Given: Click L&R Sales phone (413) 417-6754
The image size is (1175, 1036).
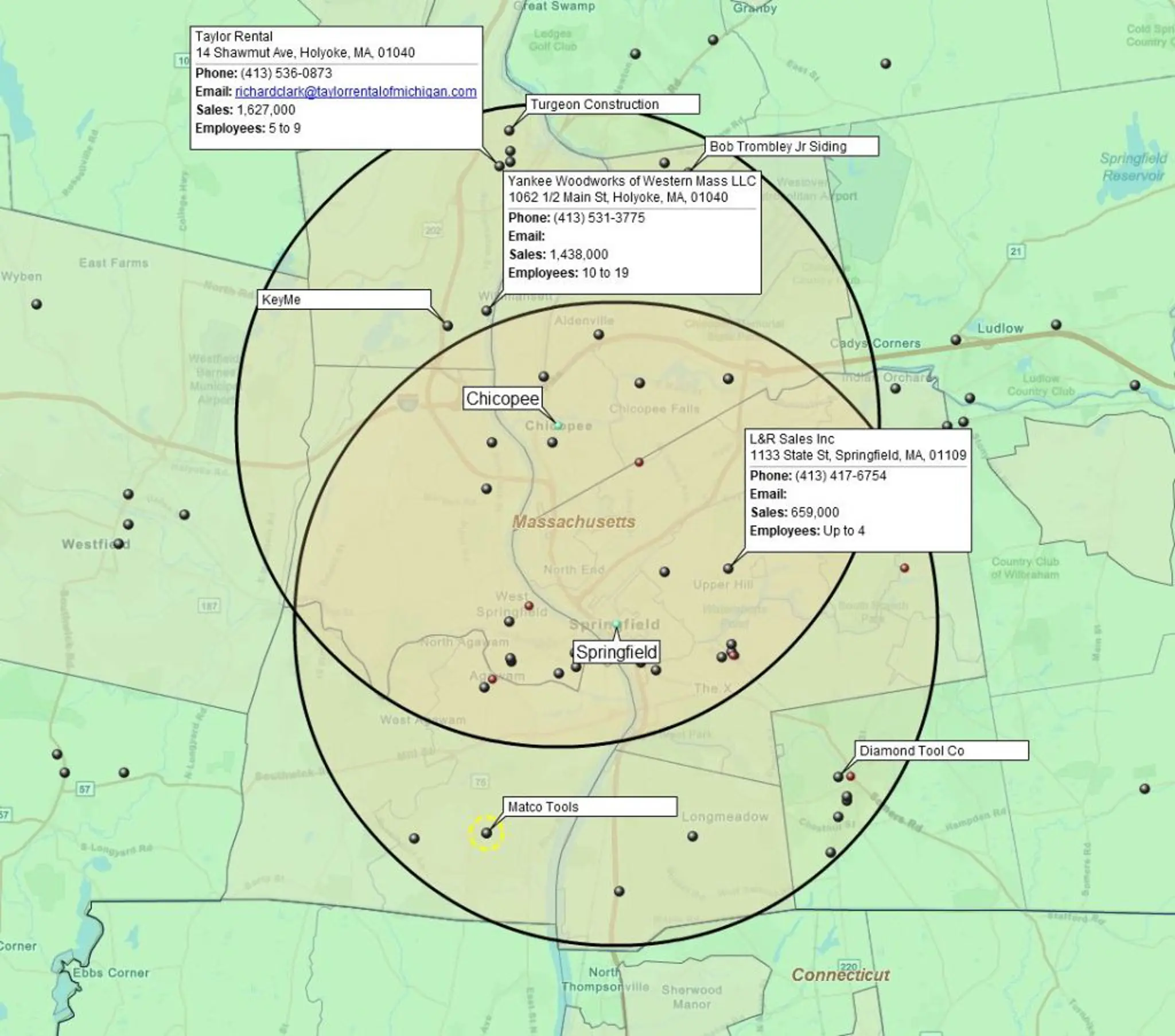Looking at the screenshot, I should click(x=841, y=476).
